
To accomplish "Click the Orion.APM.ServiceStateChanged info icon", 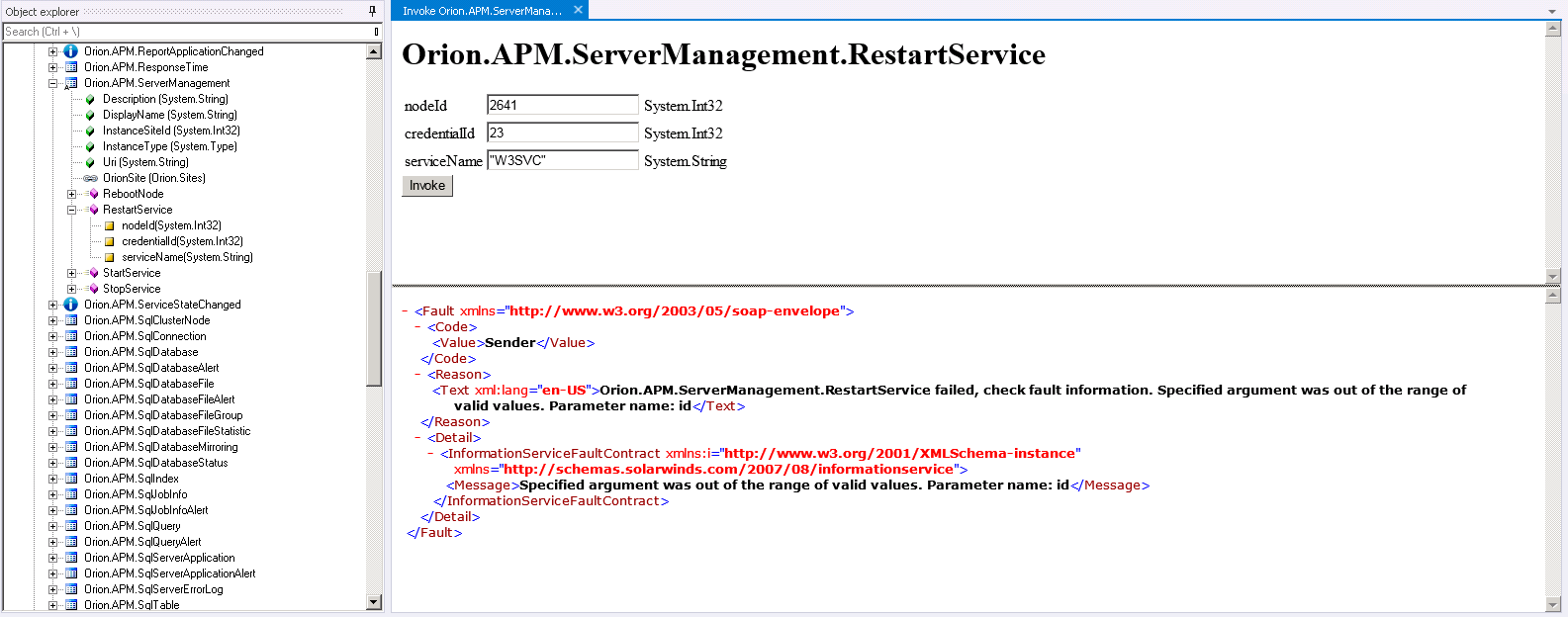I will click(x=71, y=305).
